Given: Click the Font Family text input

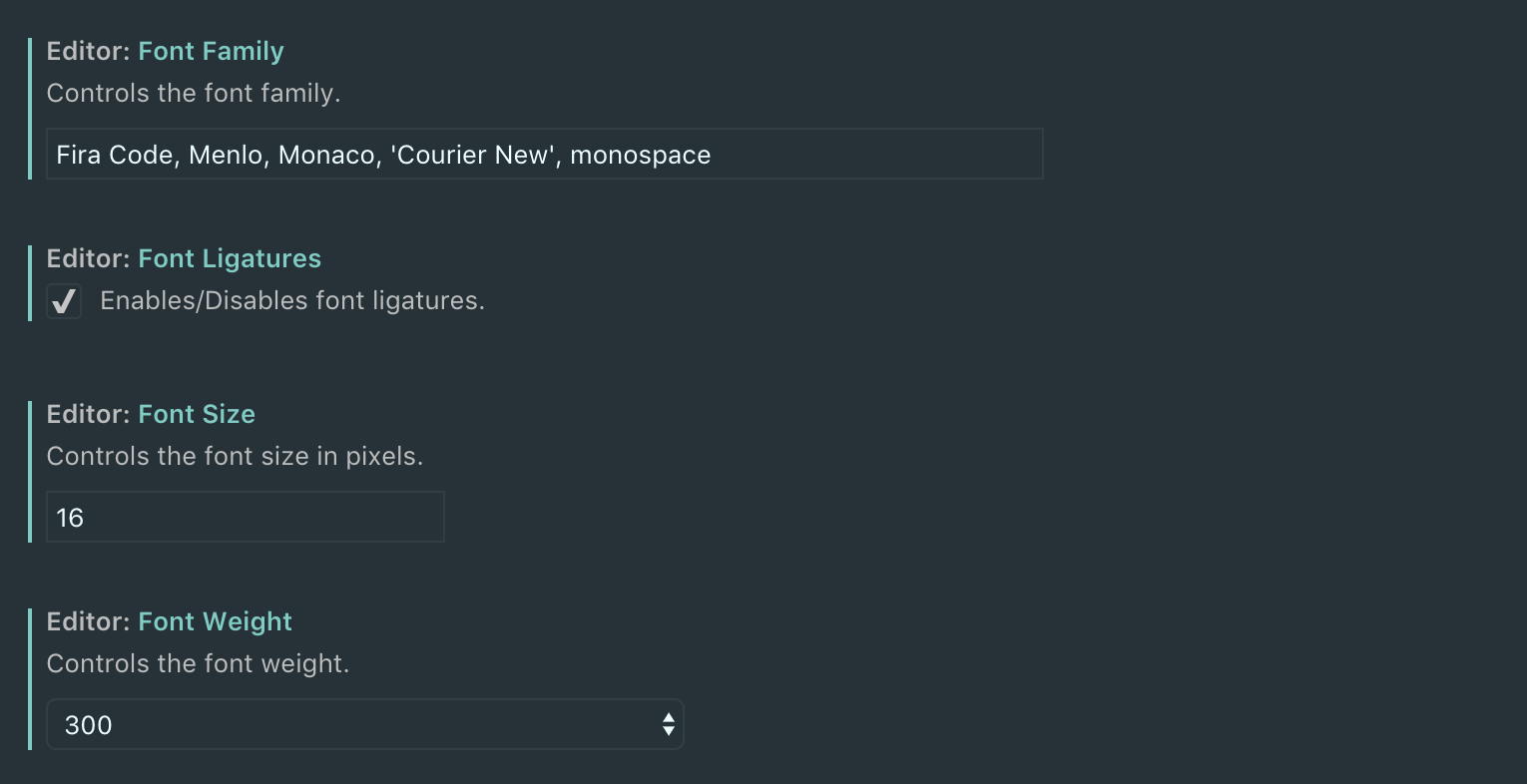Looking at the screenshot, I should click(x=544, y=155).
